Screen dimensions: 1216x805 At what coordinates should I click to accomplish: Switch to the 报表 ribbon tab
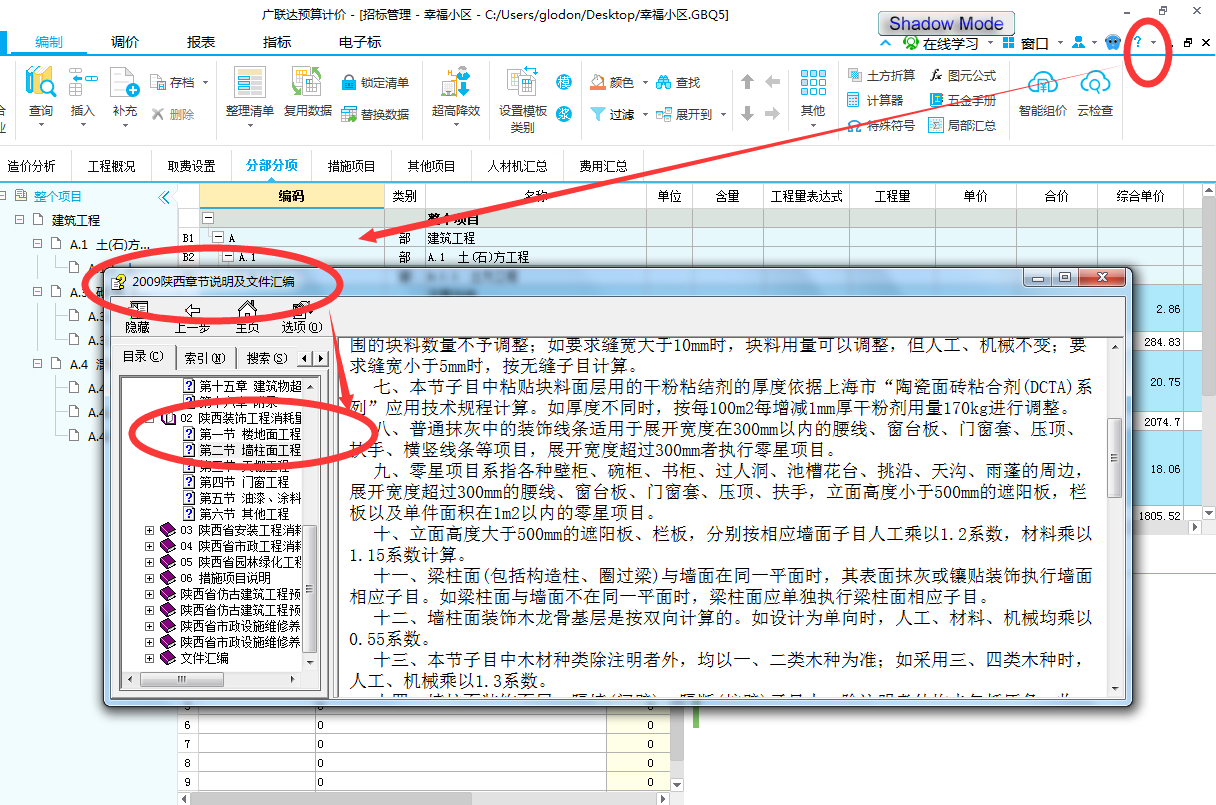[x=201, y=42]
